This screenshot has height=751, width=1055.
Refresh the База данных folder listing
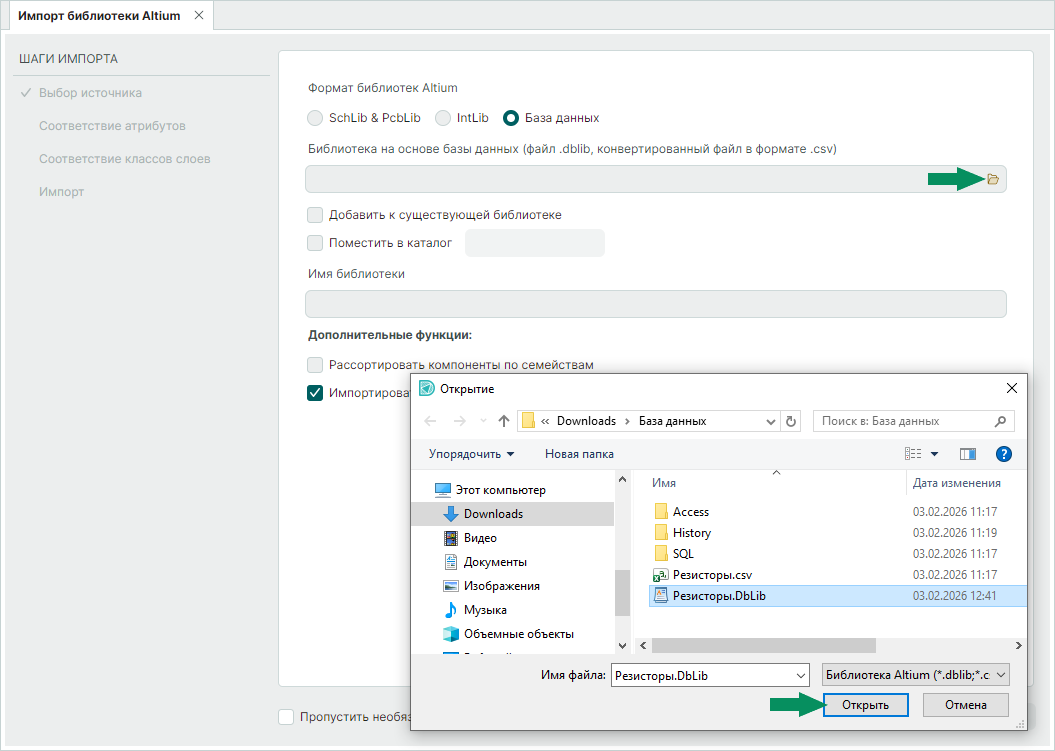(791, 421)
